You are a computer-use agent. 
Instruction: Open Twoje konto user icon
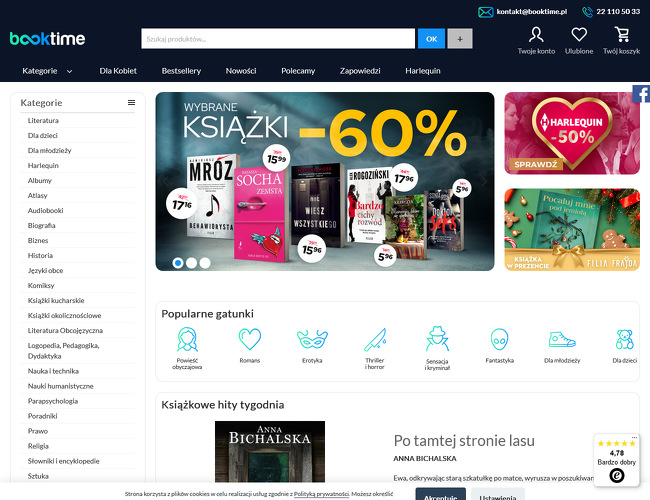[x=536, y=35]
